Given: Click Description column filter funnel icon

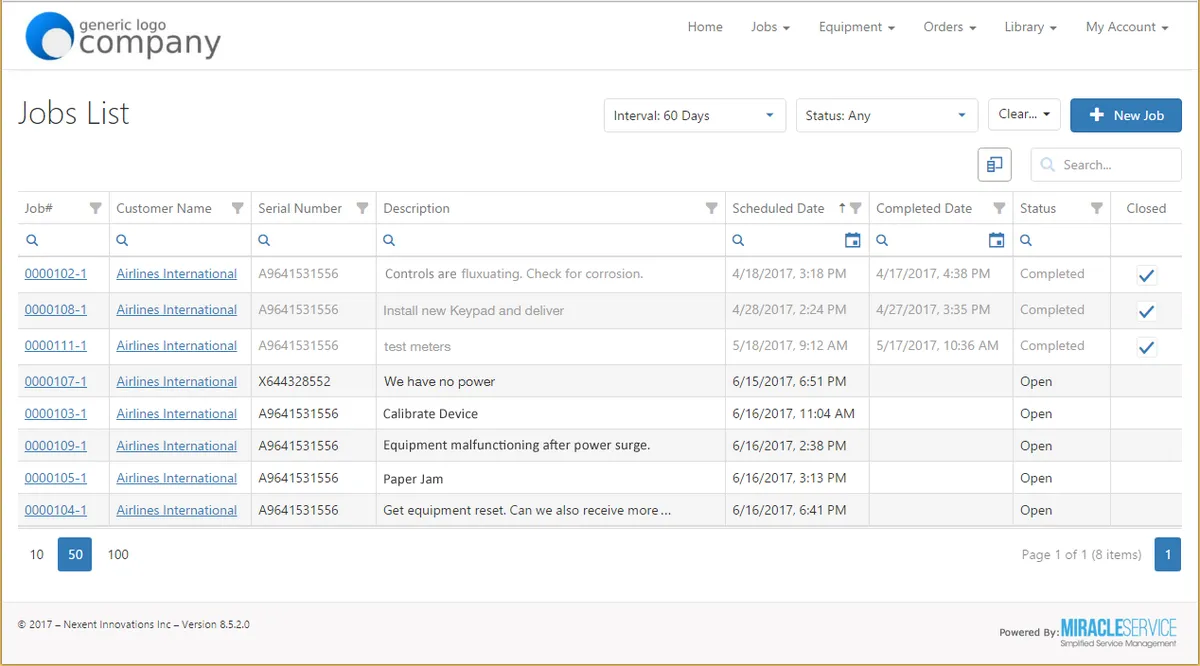Looking at the screenshot, I should coord(711,208).
